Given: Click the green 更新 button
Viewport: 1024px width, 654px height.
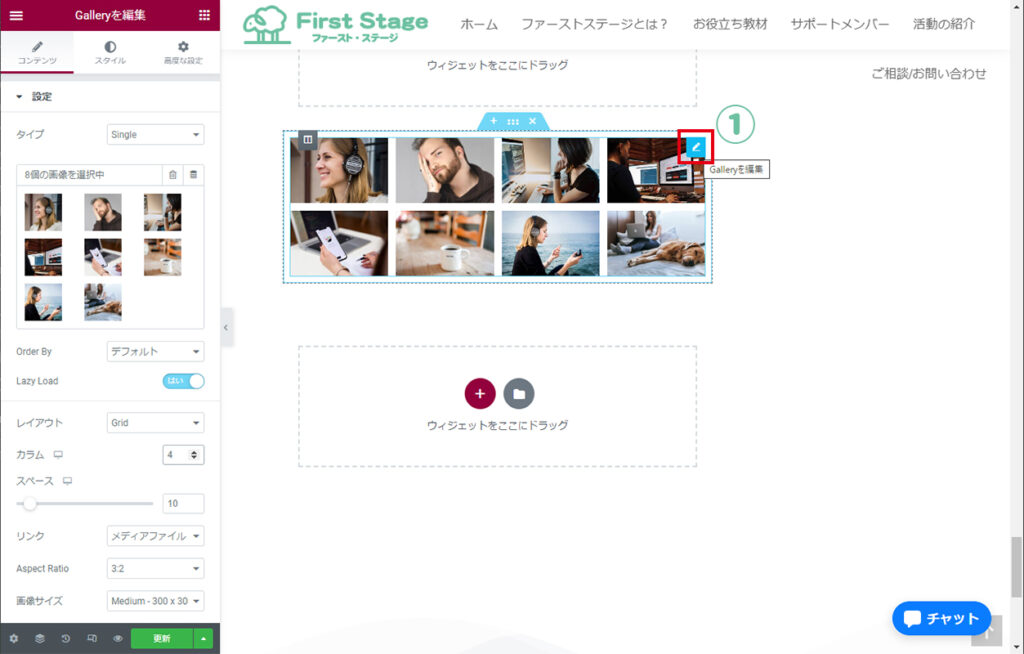Looking at the screenshot, I should pyautogui.click(x=161, y=638).
